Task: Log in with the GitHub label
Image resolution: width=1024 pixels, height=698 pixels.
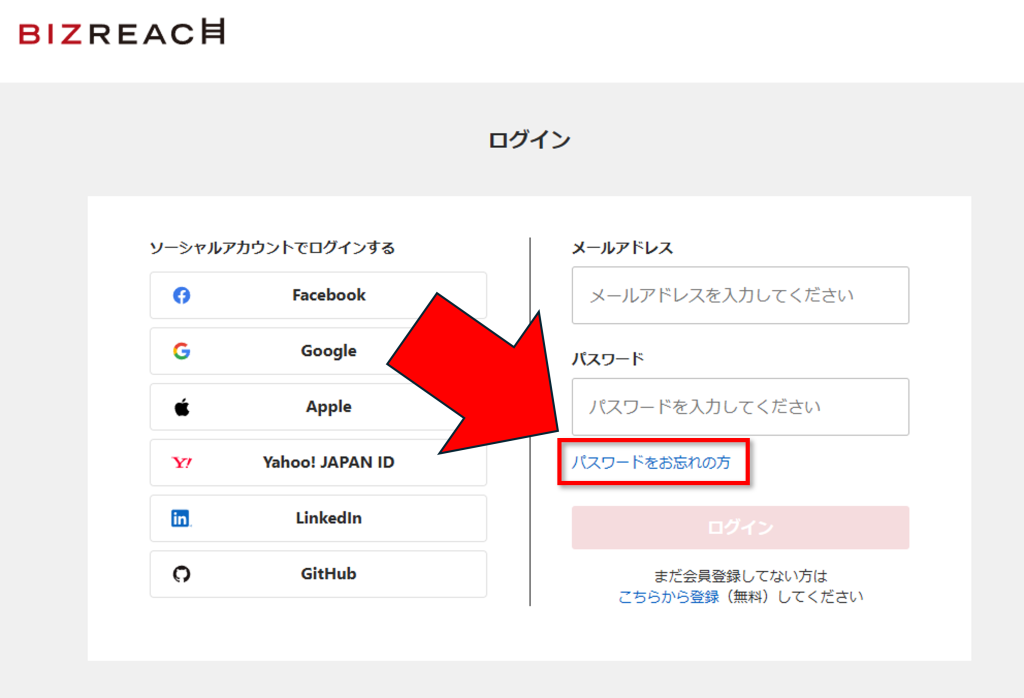Action: pyautogui.click(x=328, y=574)
